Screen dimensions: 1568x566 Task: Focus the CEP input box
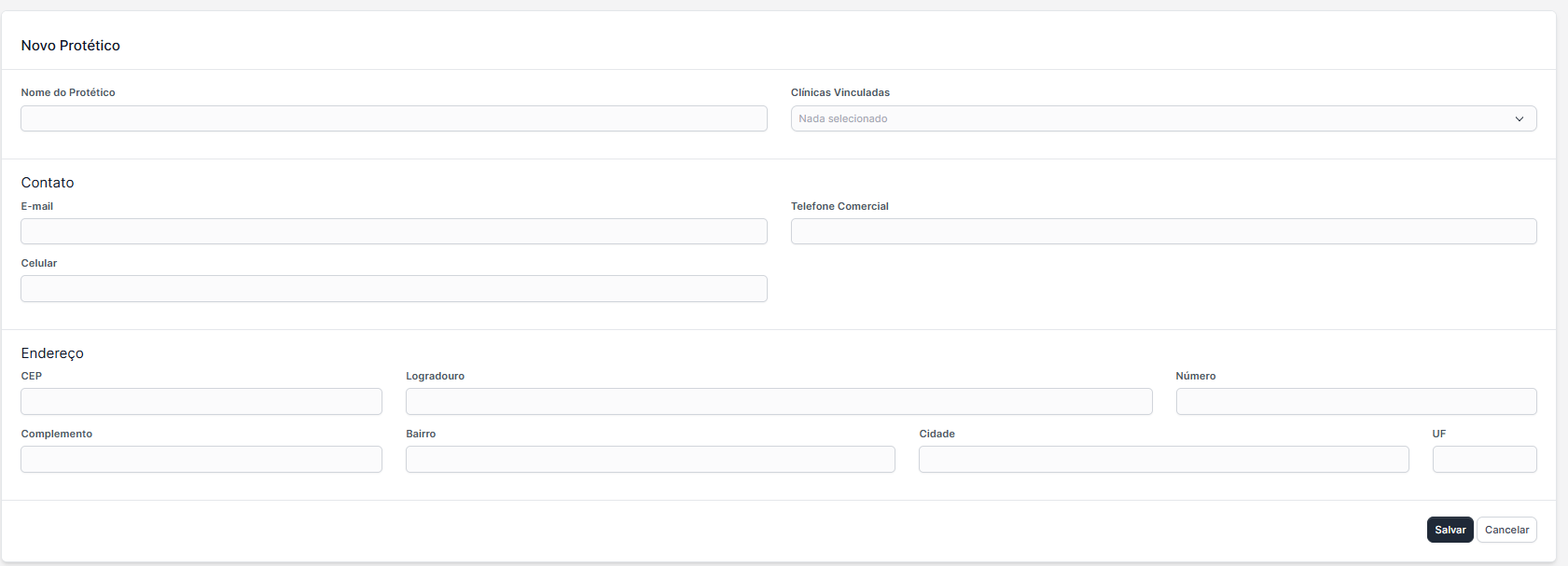click(201, 402)
